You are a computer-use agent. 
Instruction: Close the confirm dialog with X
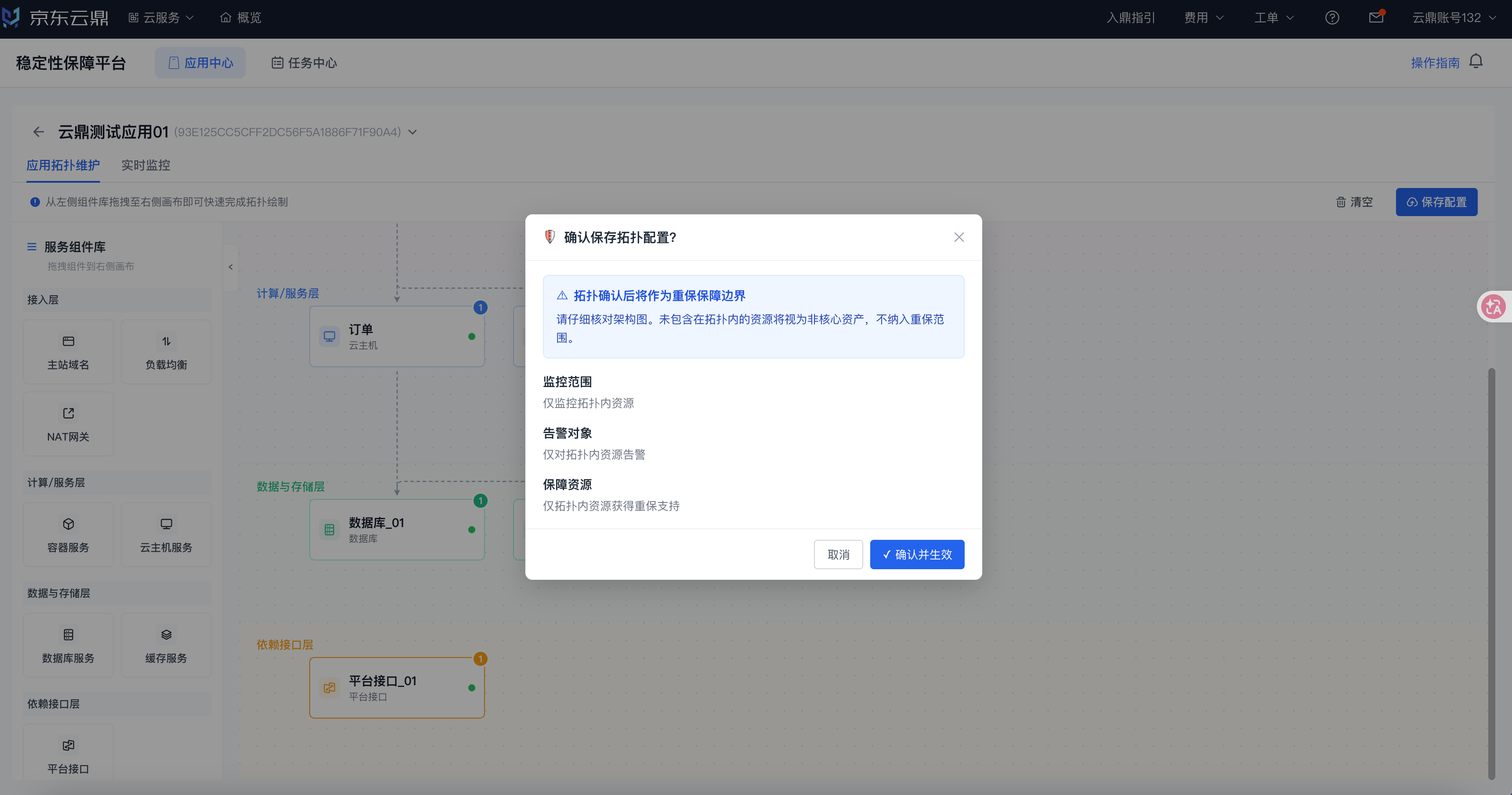click(x=959, y=237)
